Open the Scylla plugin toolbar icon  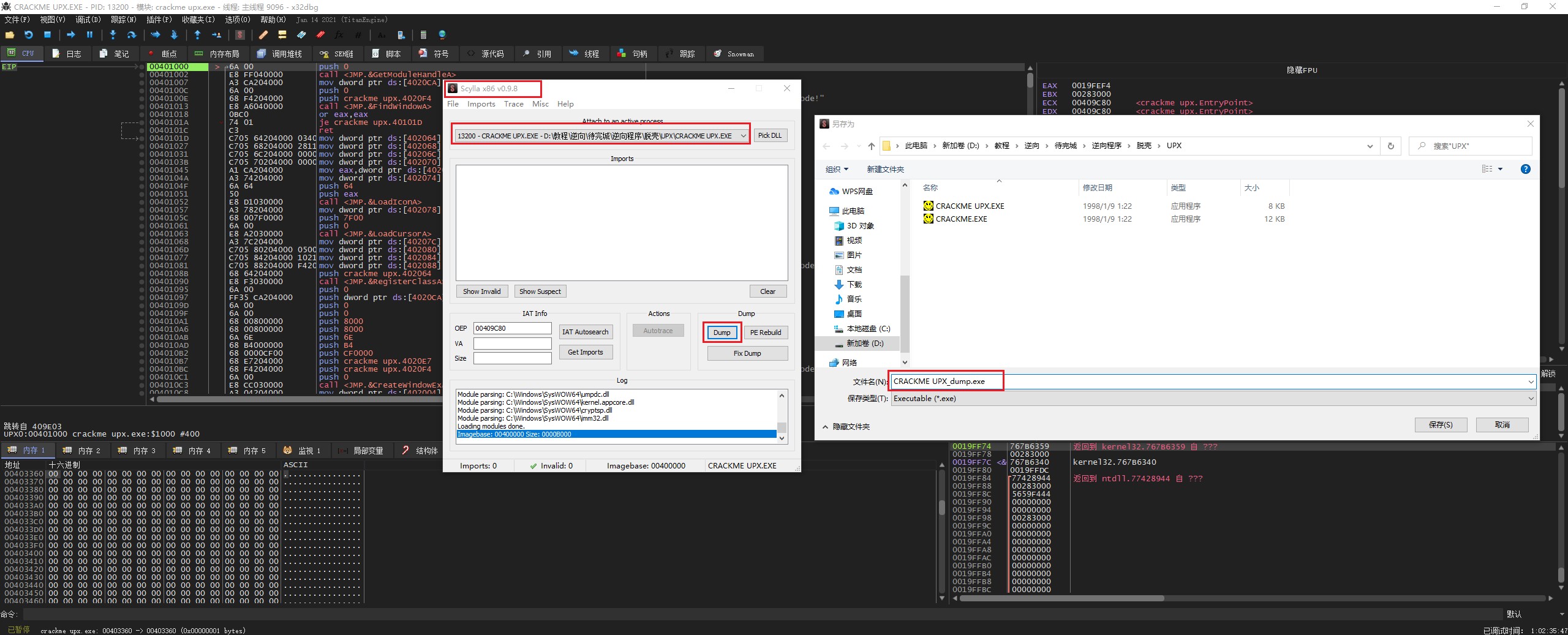coord(240,35)
